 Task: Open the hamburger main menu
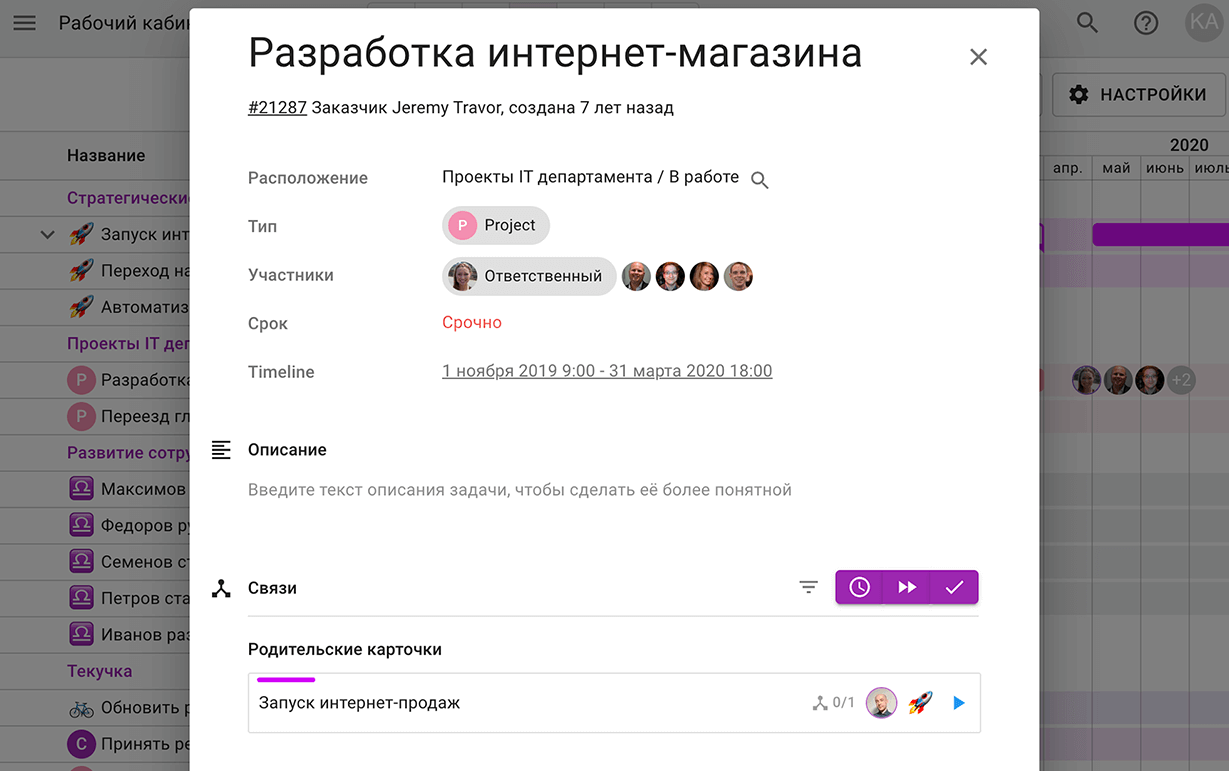coord(24,23)
